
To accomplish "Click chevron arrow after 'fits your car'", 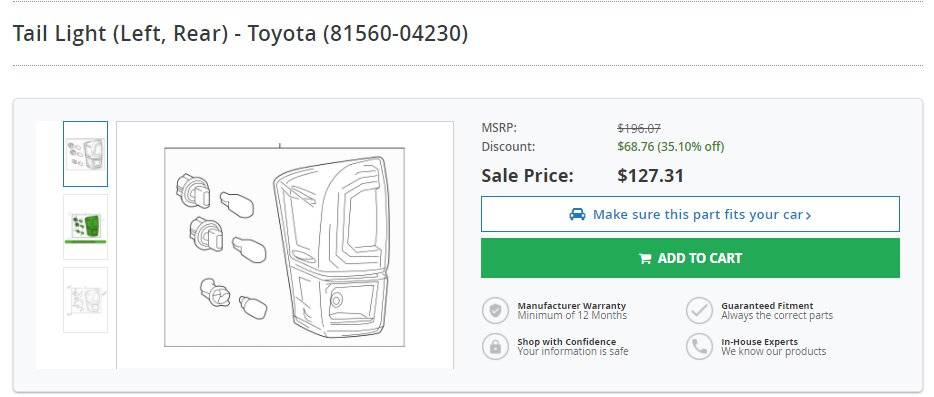I will pos(808,216).
